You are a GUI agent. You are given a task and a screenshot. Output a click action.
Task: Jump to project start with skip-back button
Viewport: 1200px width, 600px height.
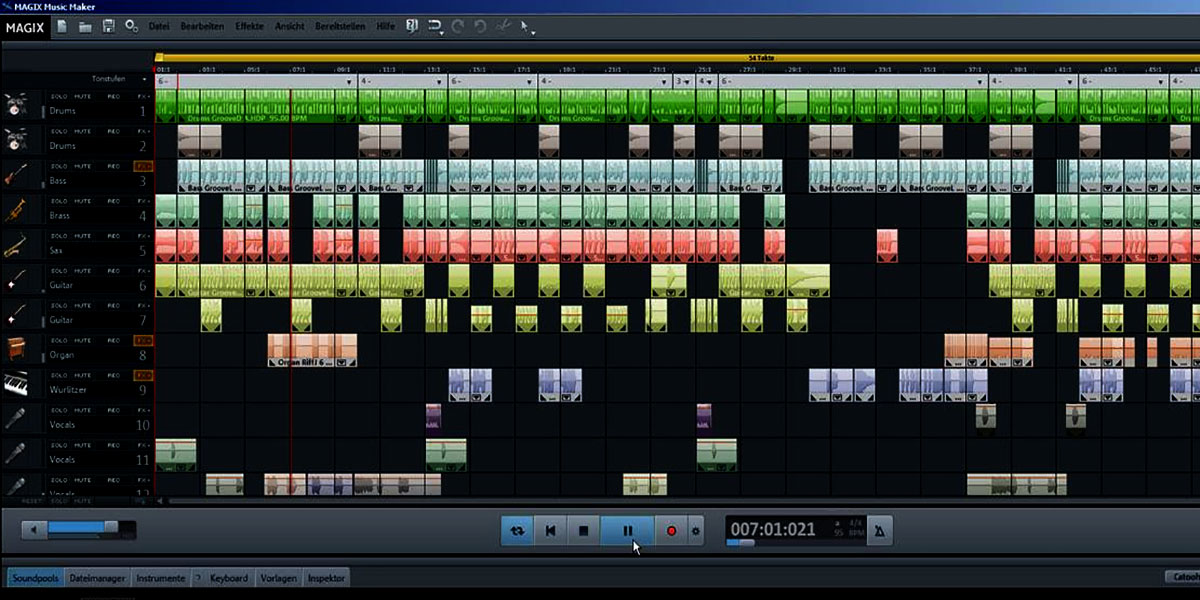(x=550, y=531)
